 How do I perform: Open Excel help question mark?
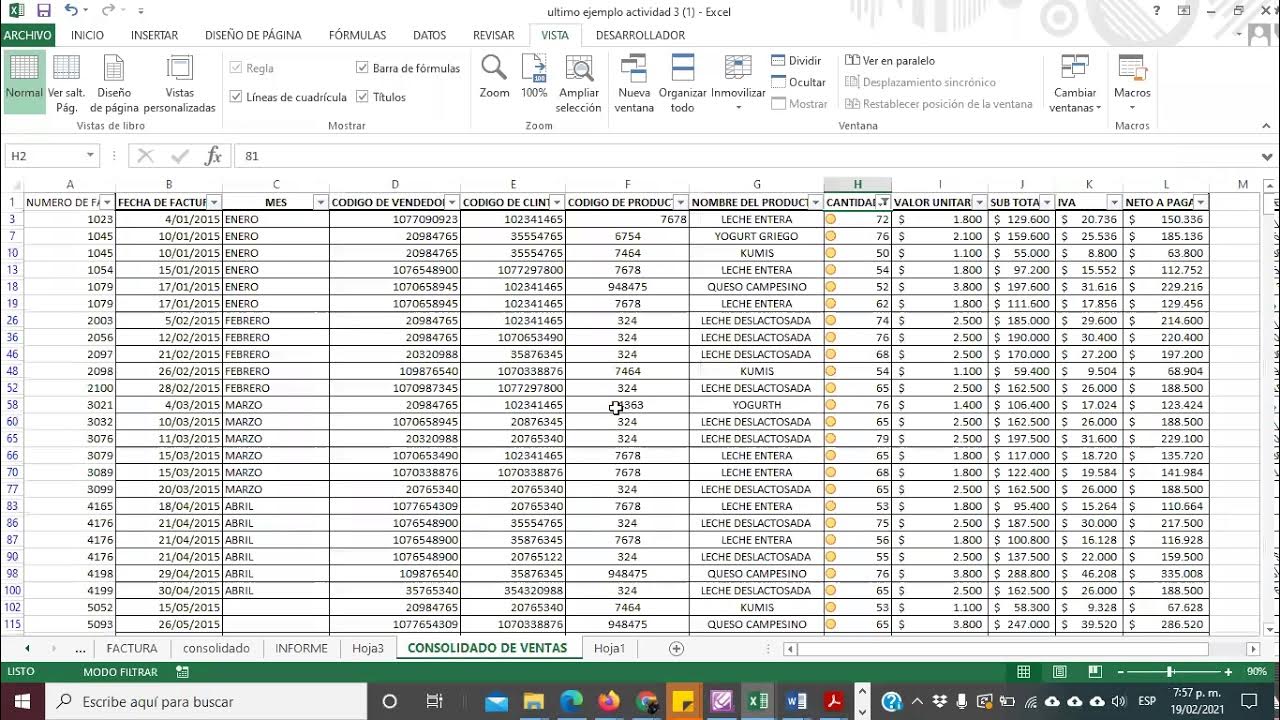pyautogui.click(x=1157, y=11)
